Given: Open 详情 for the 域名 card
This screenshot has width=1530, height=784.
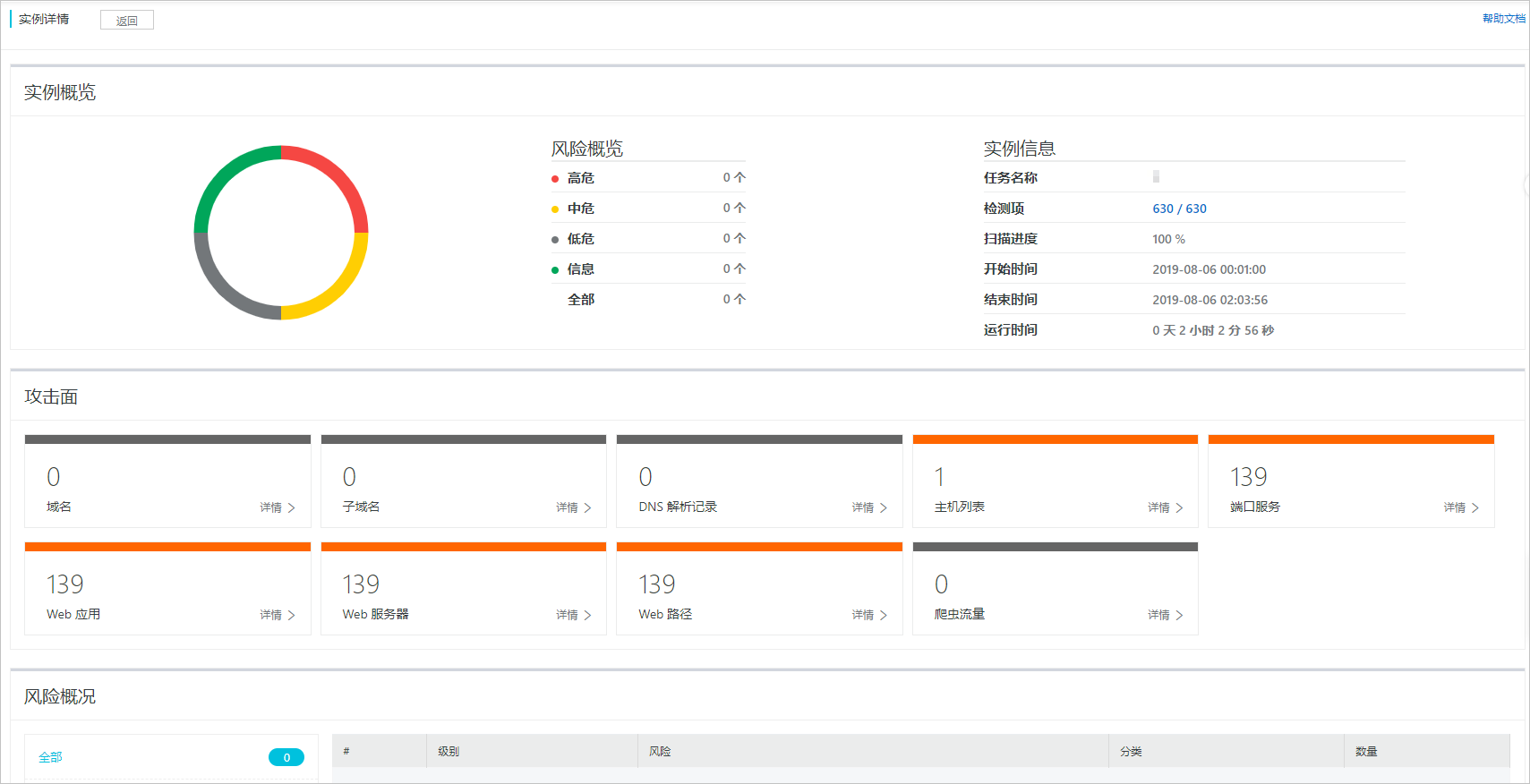Looking at the screenshot, I should pos(278,507).
